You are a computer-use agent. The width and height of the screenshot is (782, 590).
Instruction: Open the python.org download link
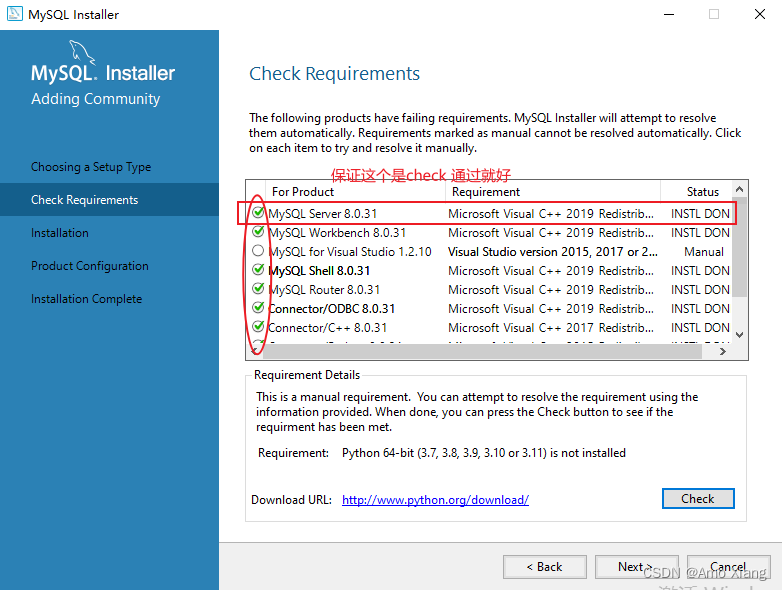(435, 500)
